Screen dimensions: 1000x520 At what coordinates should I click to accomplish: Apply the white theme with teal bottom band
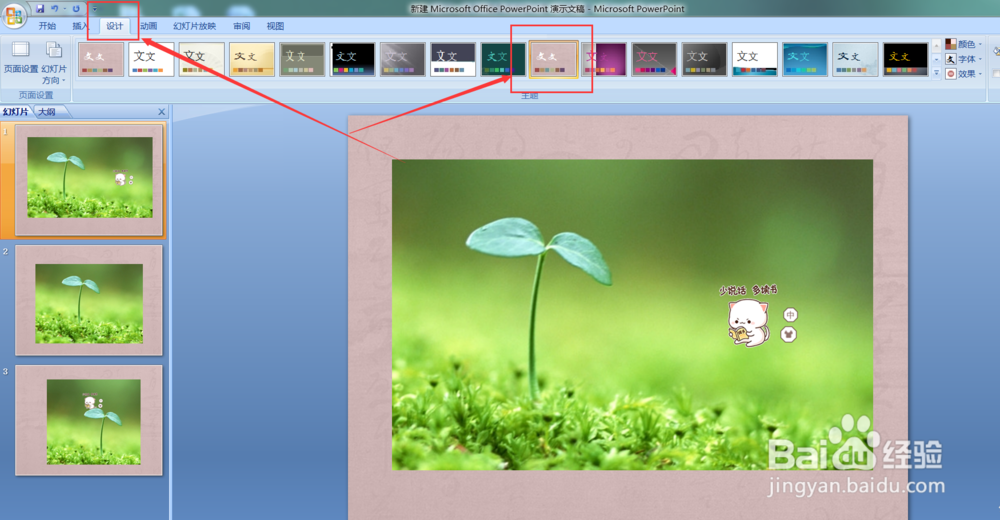coord(755,59)
